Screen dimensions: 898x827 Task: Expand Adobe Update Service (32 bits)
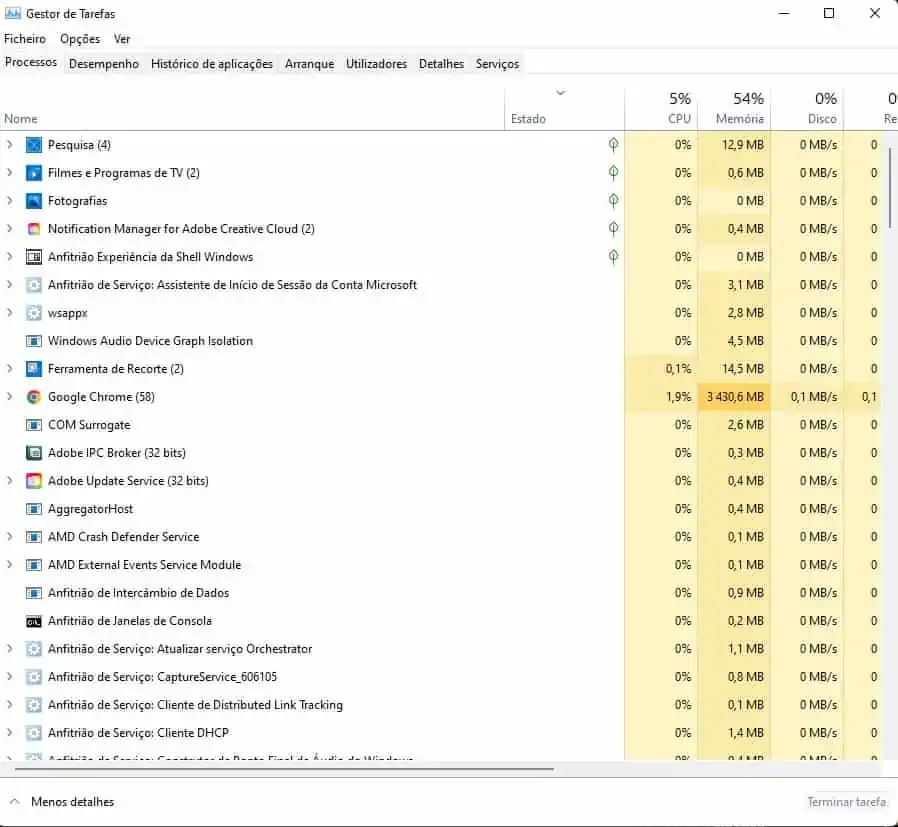pos(9,481)
